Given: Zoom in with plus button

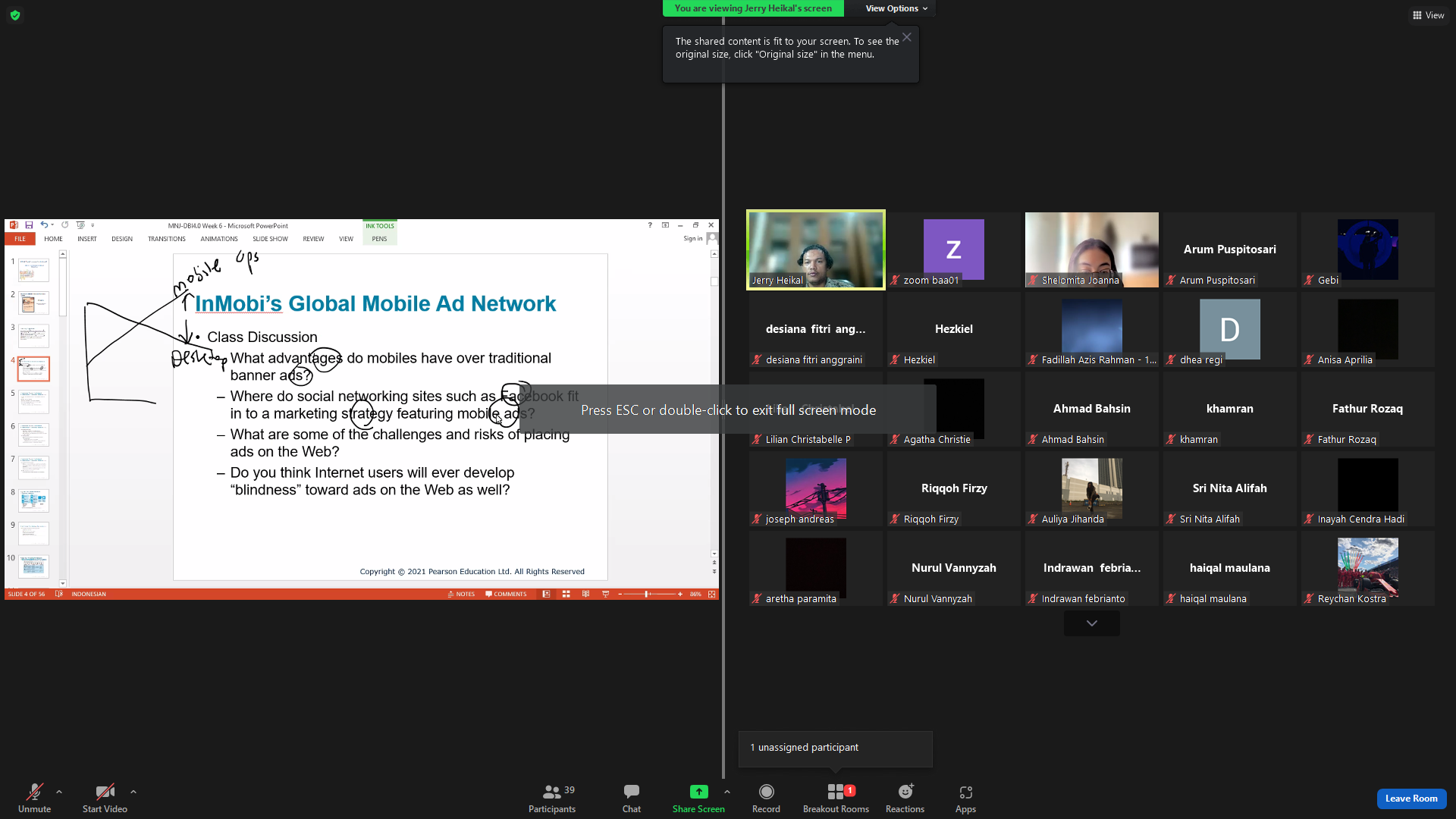Looking at the screenshot, I should tap(680, 595).
